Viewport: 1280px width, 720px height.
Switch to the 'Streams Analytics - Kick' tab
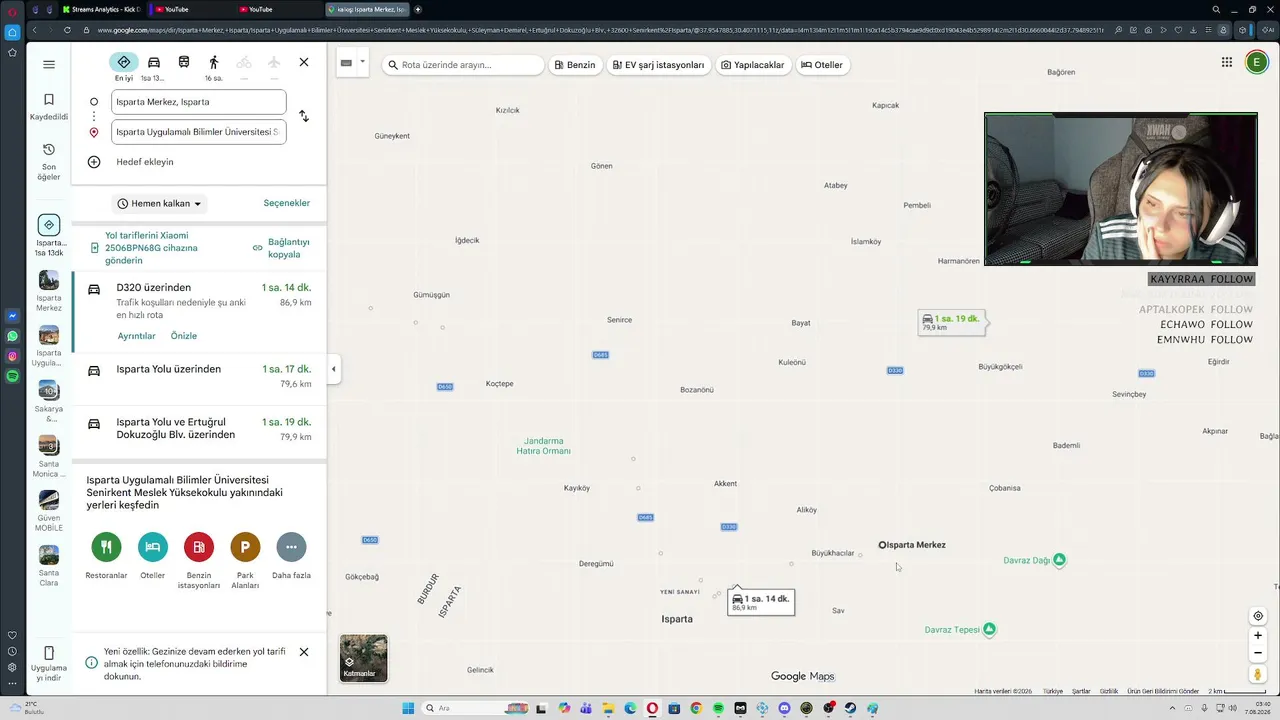pos(102,9)
